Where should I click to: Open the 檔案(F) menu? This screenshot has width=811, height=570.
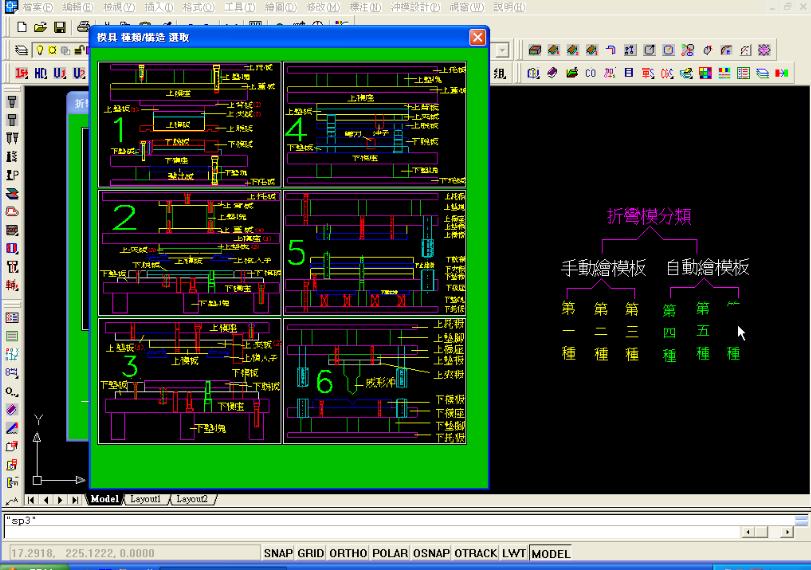37,7
